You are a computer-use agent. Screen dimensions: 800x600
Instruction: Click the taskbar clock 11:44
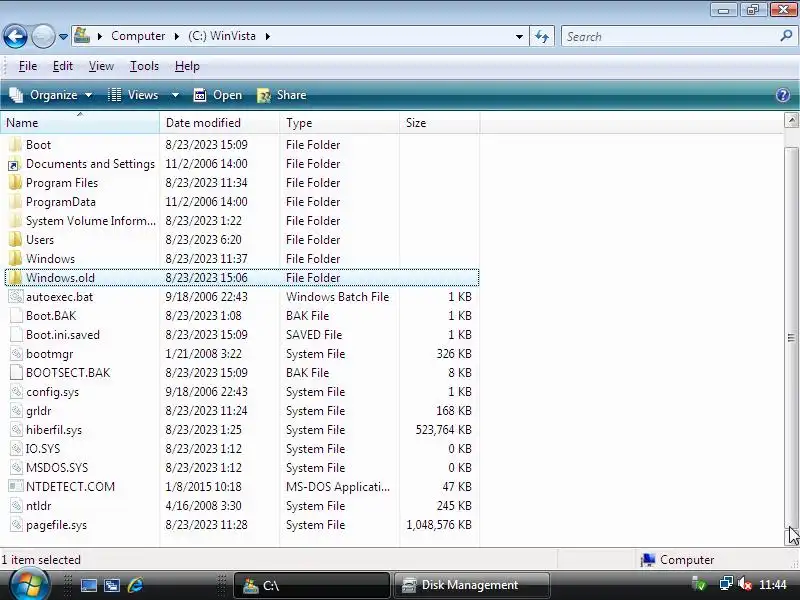tap(773, 585)
